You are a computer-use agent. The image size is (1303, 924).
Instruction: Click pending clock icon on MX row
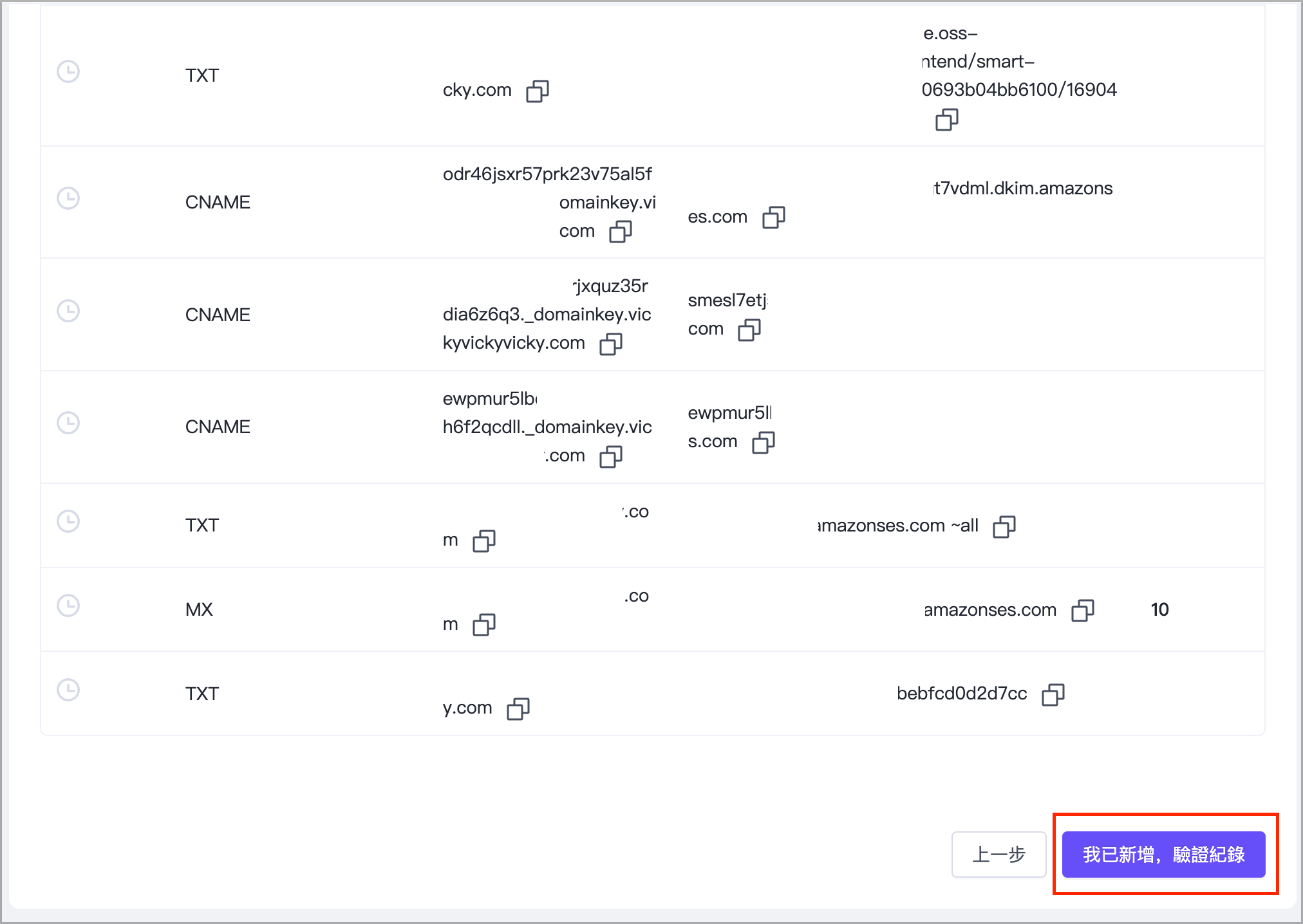tap(68, 605)
